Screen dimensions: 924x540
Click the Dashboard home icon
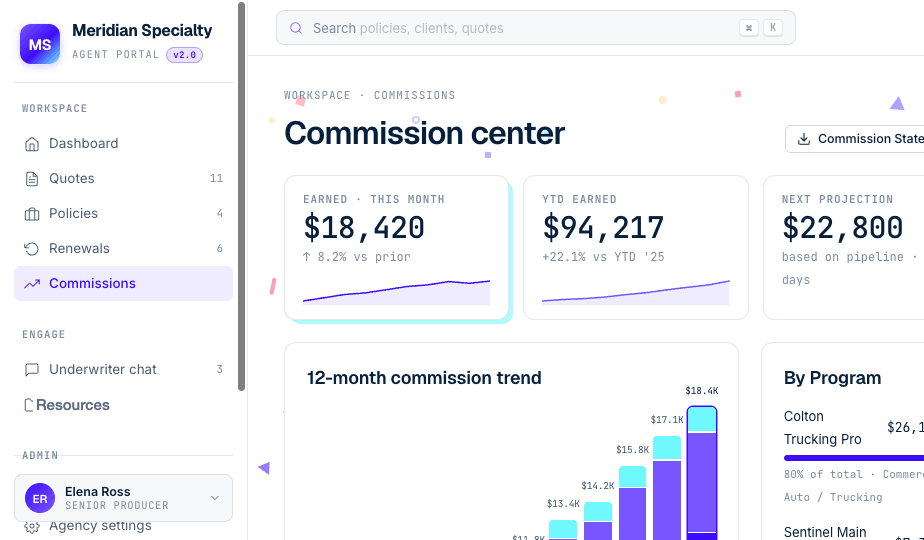(x=32, y=144)
